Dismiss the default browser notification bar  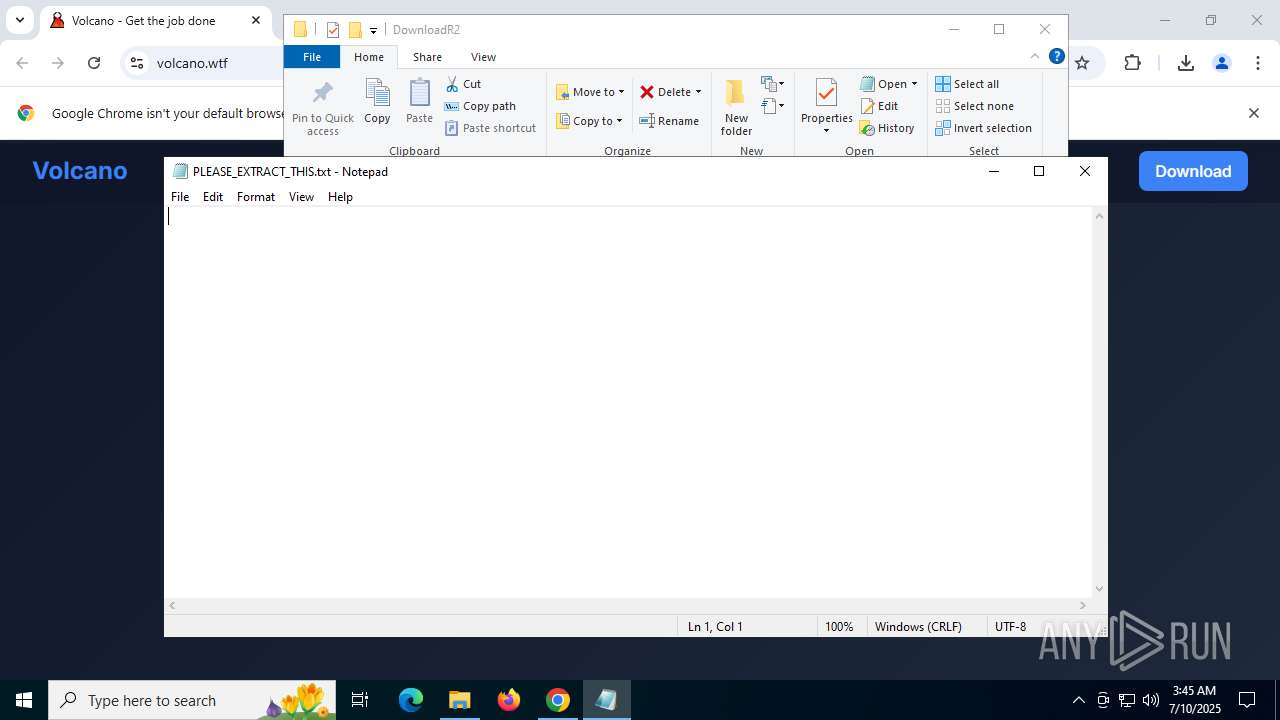coord(1253,113)
